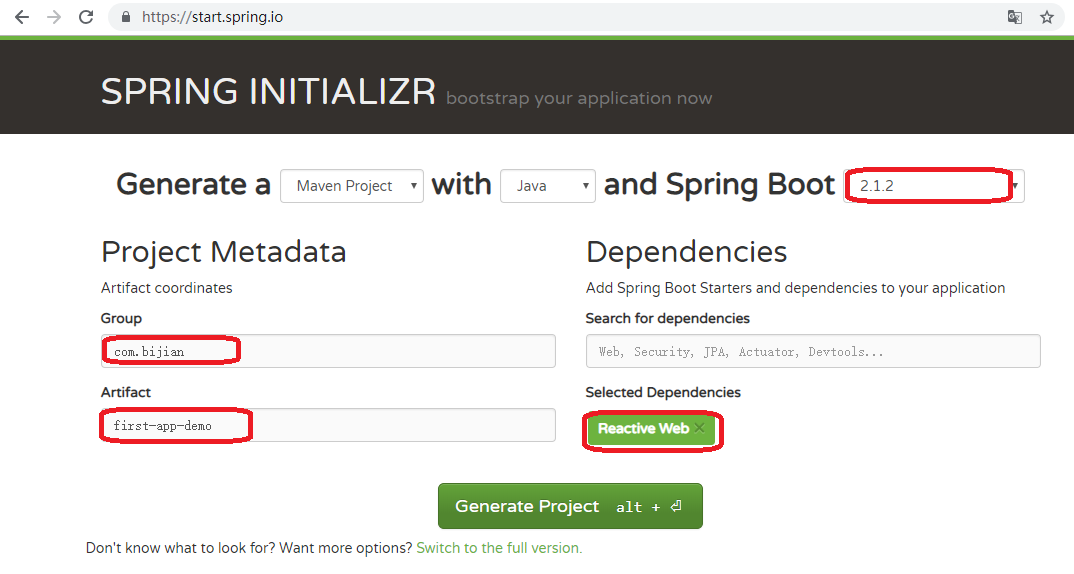
Task: Click the browser address bar URL
Action: click(213, 17)
